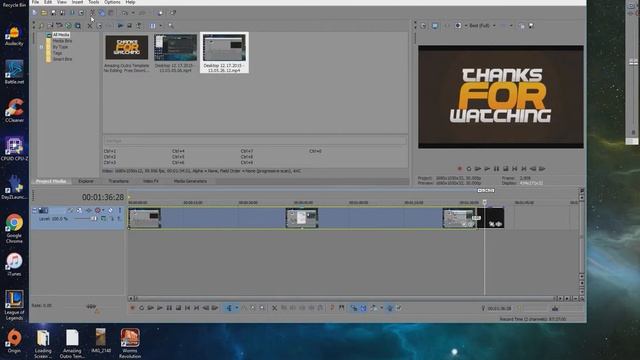This screenshot has width=640, height=360.
Task: Click Record in bottom transport bar
Action: (132, 308)
